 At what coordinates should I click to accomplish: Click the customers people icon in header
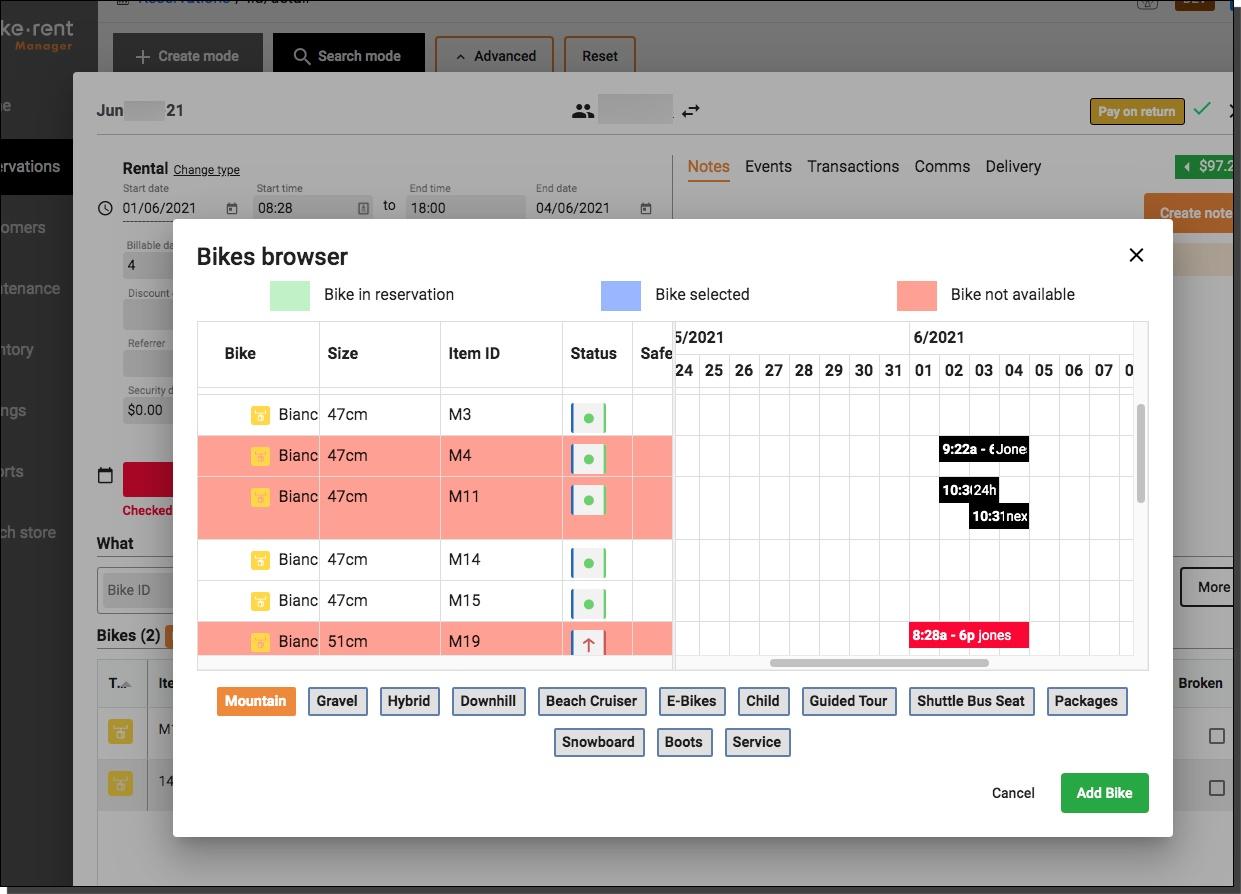point(583,111)
